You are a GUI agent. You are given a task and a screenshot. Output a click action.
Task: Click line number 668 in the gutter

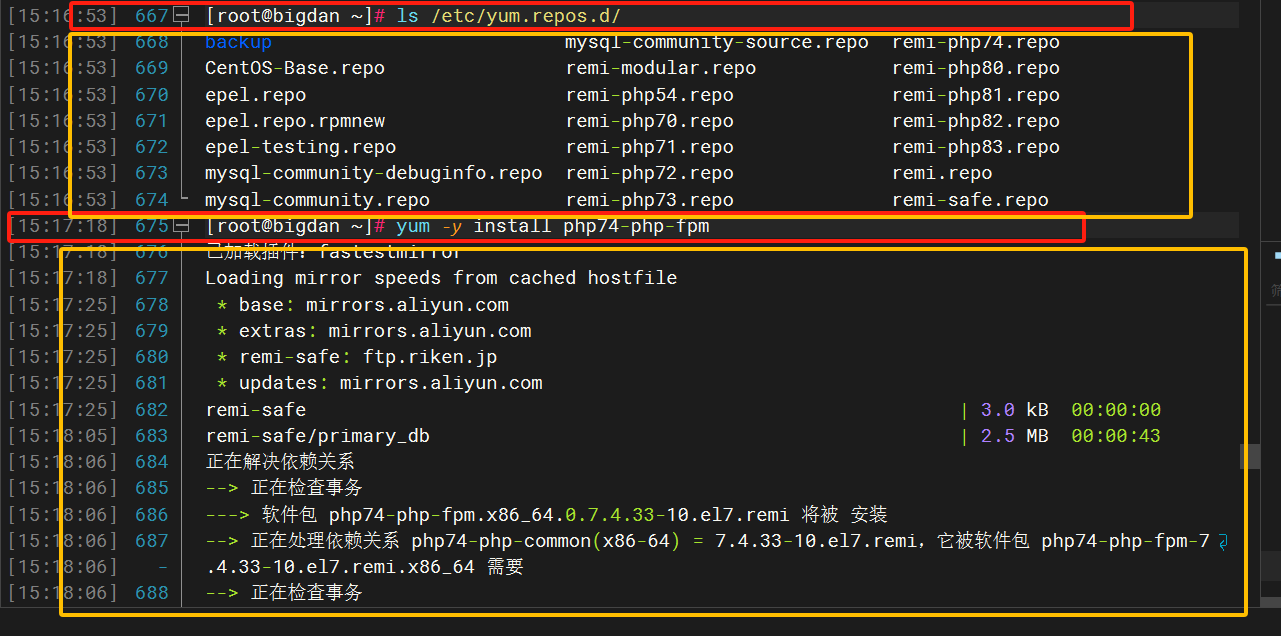[152, 42]
